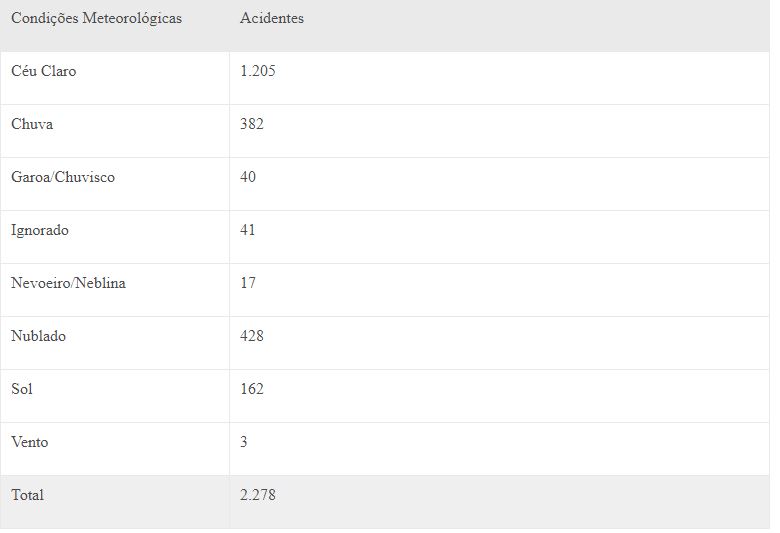Click the Condições Meteorológicas column header

pos(97,18)
